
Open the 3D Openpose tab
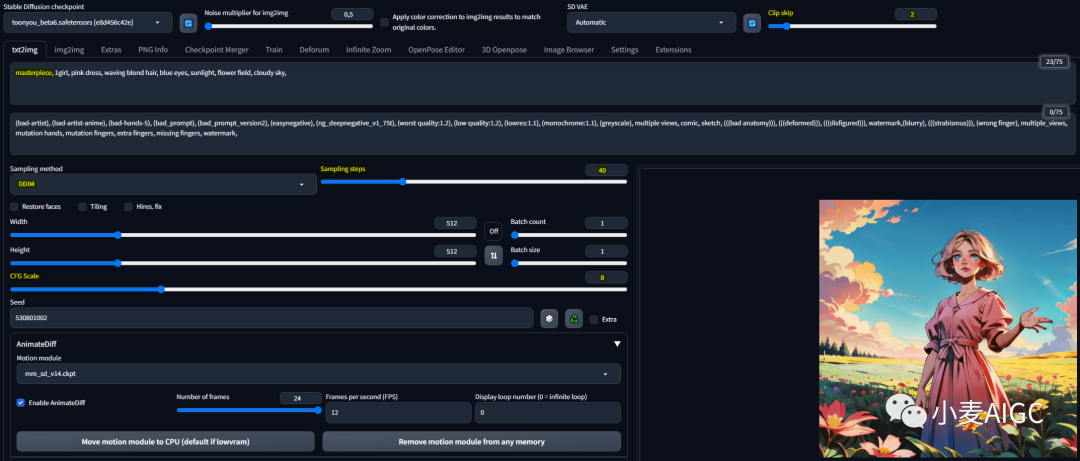point(504,50)
